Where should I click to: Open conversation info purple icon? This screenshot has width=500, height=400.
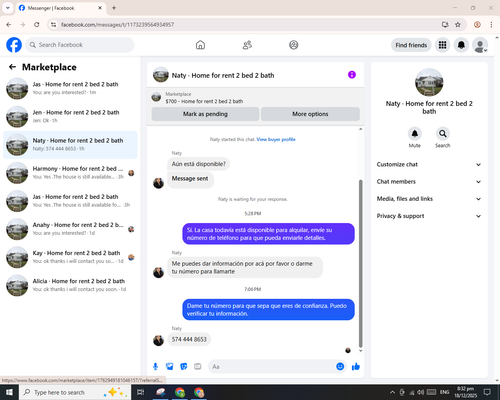click(x=352, y=75)
